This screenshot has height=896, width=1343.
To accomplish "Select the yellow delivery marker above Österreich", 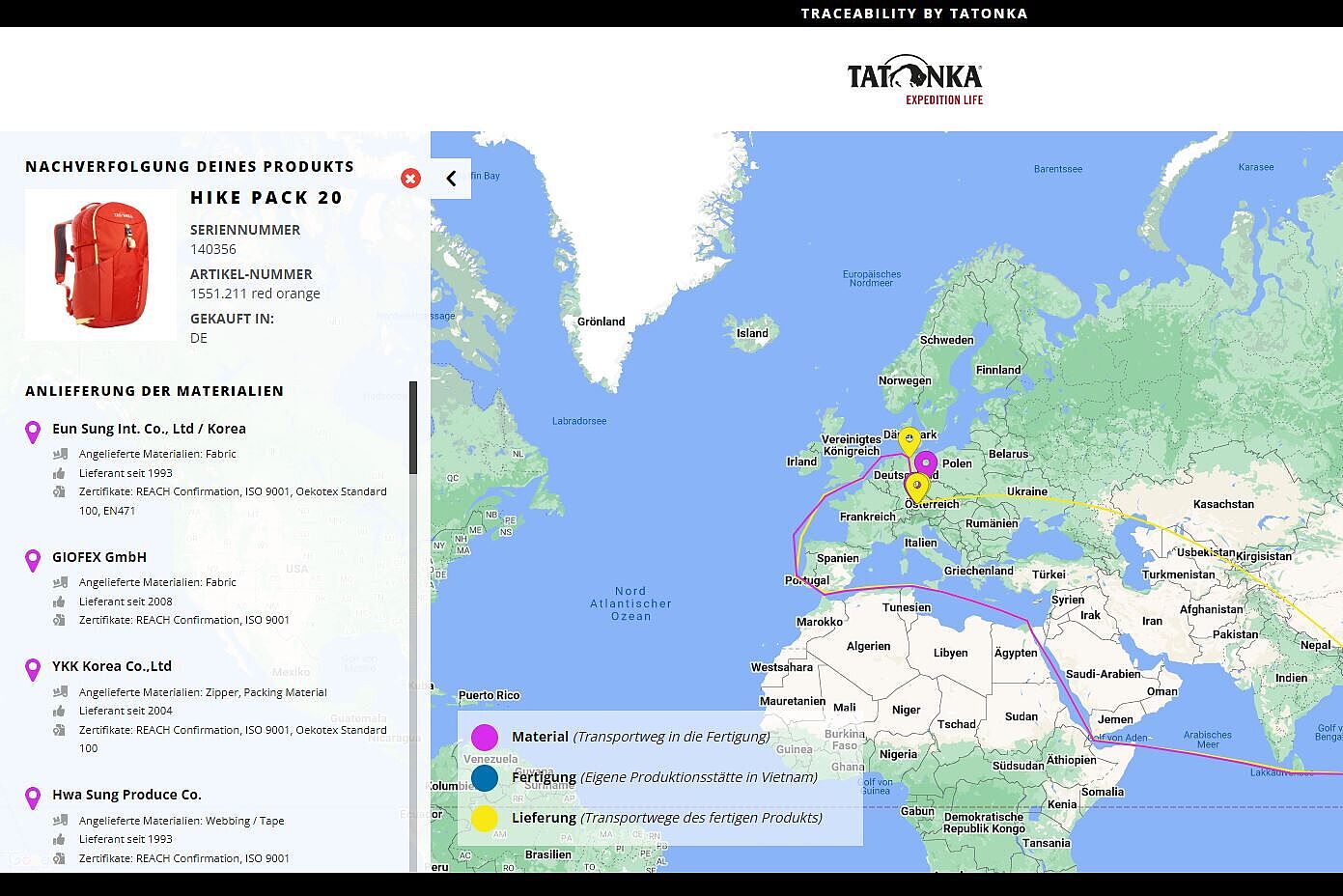I will pos(916,487).
